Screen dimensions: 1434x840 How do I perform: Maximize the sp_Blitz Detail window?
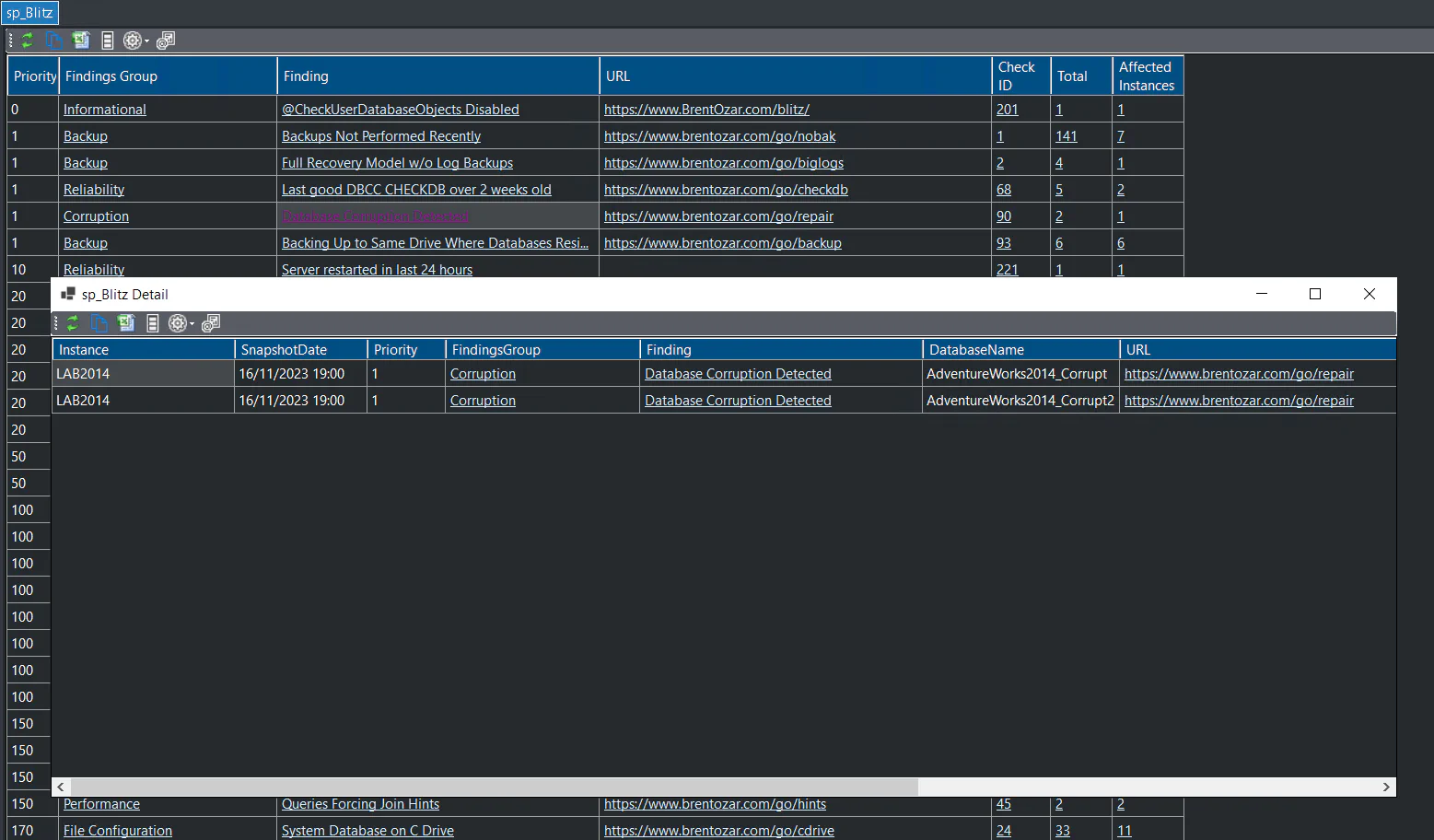point(1315,294)
